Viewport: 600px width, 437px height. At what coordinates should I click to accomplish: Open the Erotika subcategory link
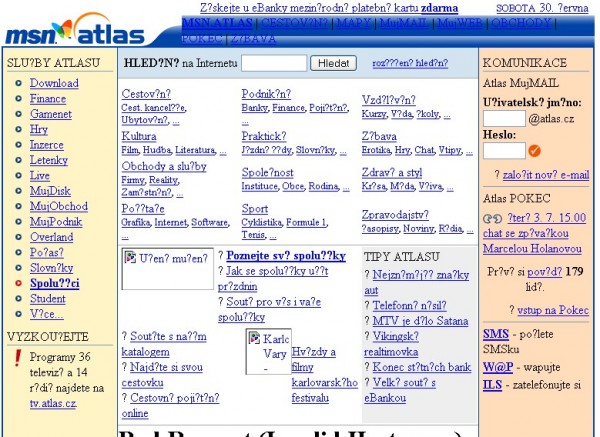pos(376,150)
